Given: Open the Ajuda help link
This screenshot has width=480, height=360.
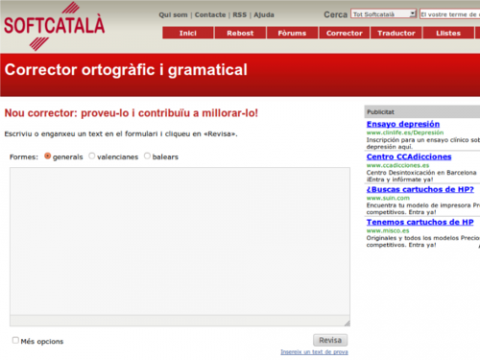Looking at the screenshot, I should click(x=264, y=15).
